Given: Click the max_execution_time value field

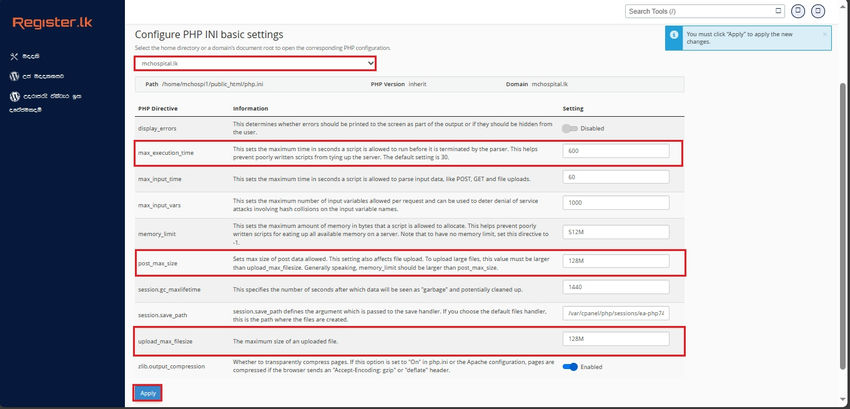Looking at the screenshot, I should click(x=616, y=151).
